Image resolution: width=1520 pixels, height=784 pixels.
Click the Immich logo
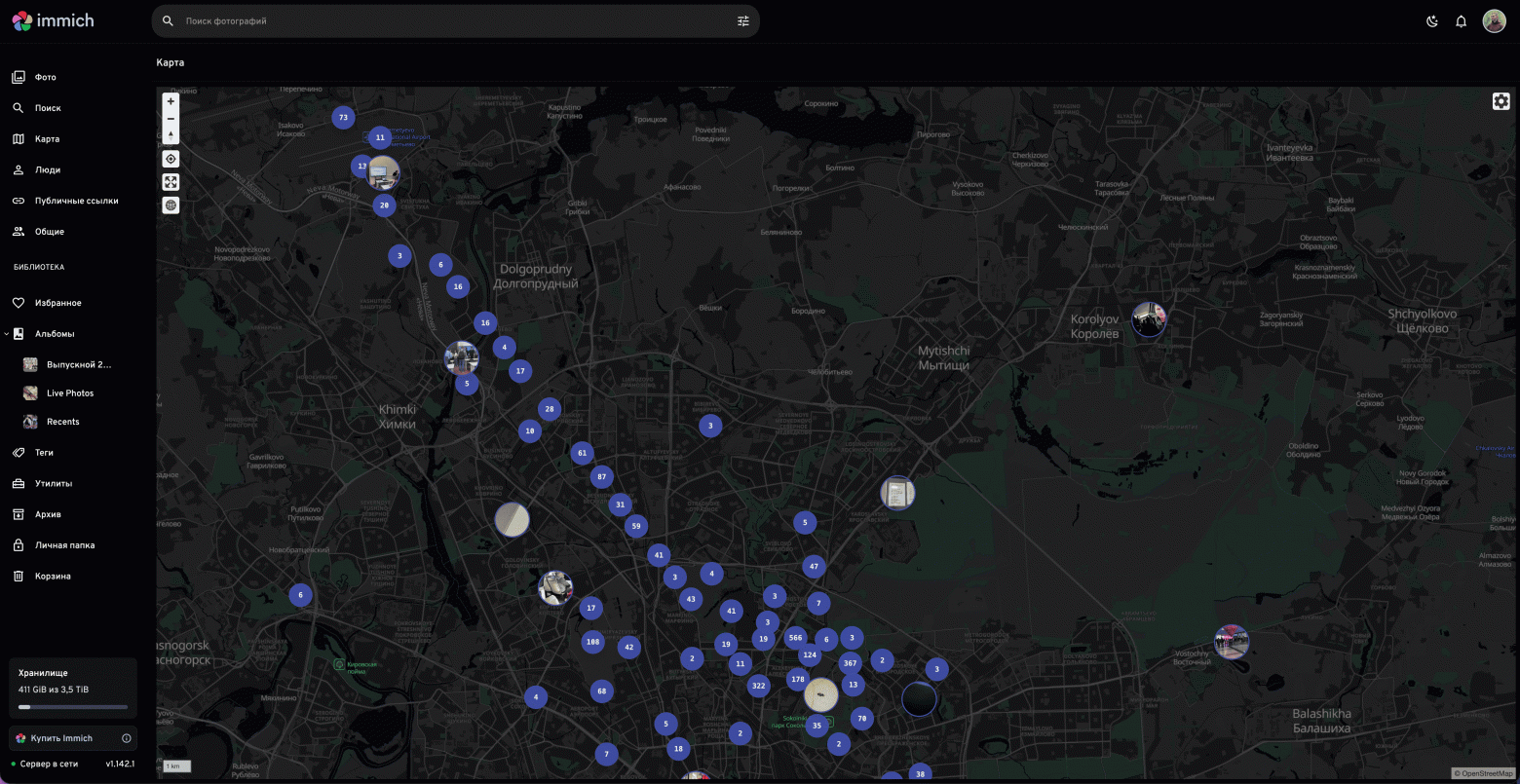pos(54,20)
